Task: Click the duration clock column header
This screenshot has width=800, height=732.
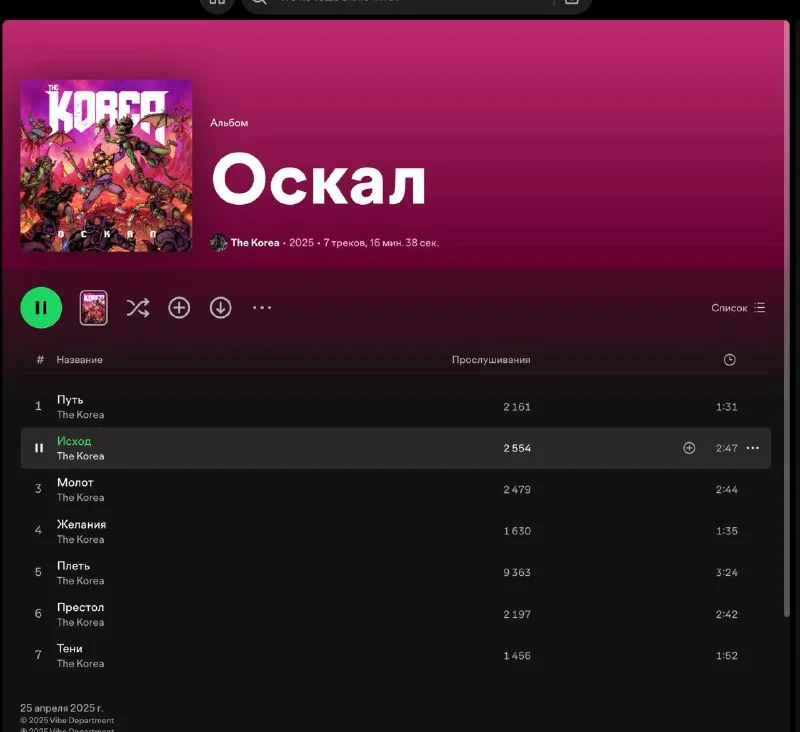Action: [x=729, y=360]
